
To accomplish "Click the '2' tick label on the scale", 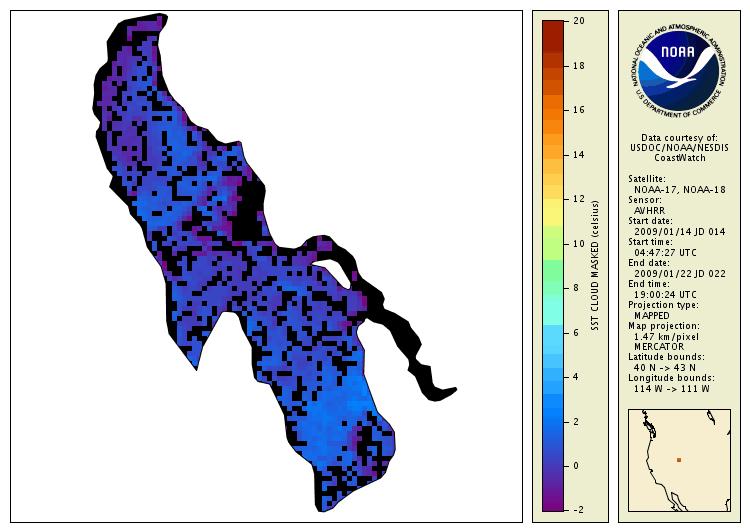I will pyautogui.click(x=576, y=421).
